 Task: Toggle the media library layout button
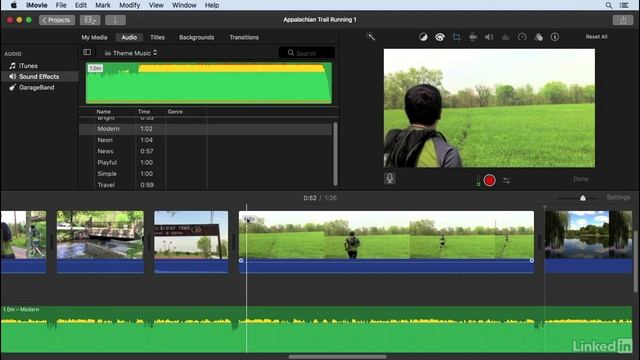90,20
